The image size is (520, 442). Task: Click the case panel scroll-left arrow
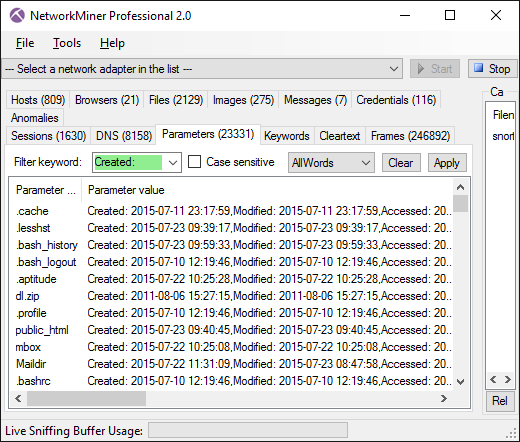[x=493, y=380]
